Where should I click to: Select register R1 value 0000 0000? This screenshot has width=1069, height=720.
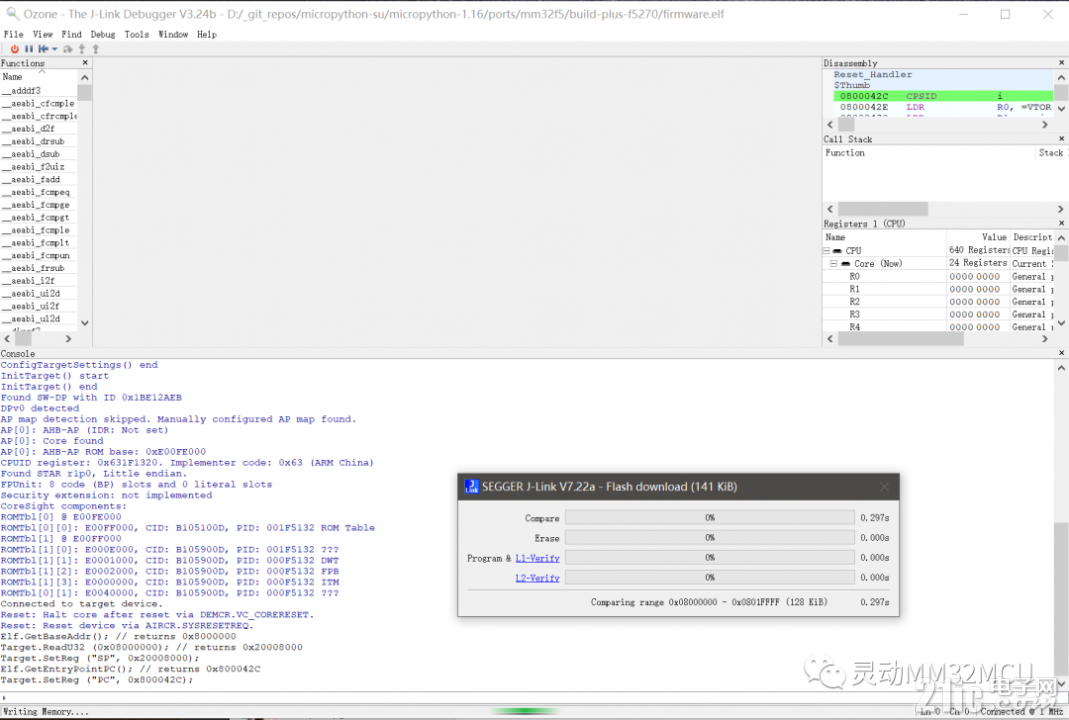click(974, 289)
